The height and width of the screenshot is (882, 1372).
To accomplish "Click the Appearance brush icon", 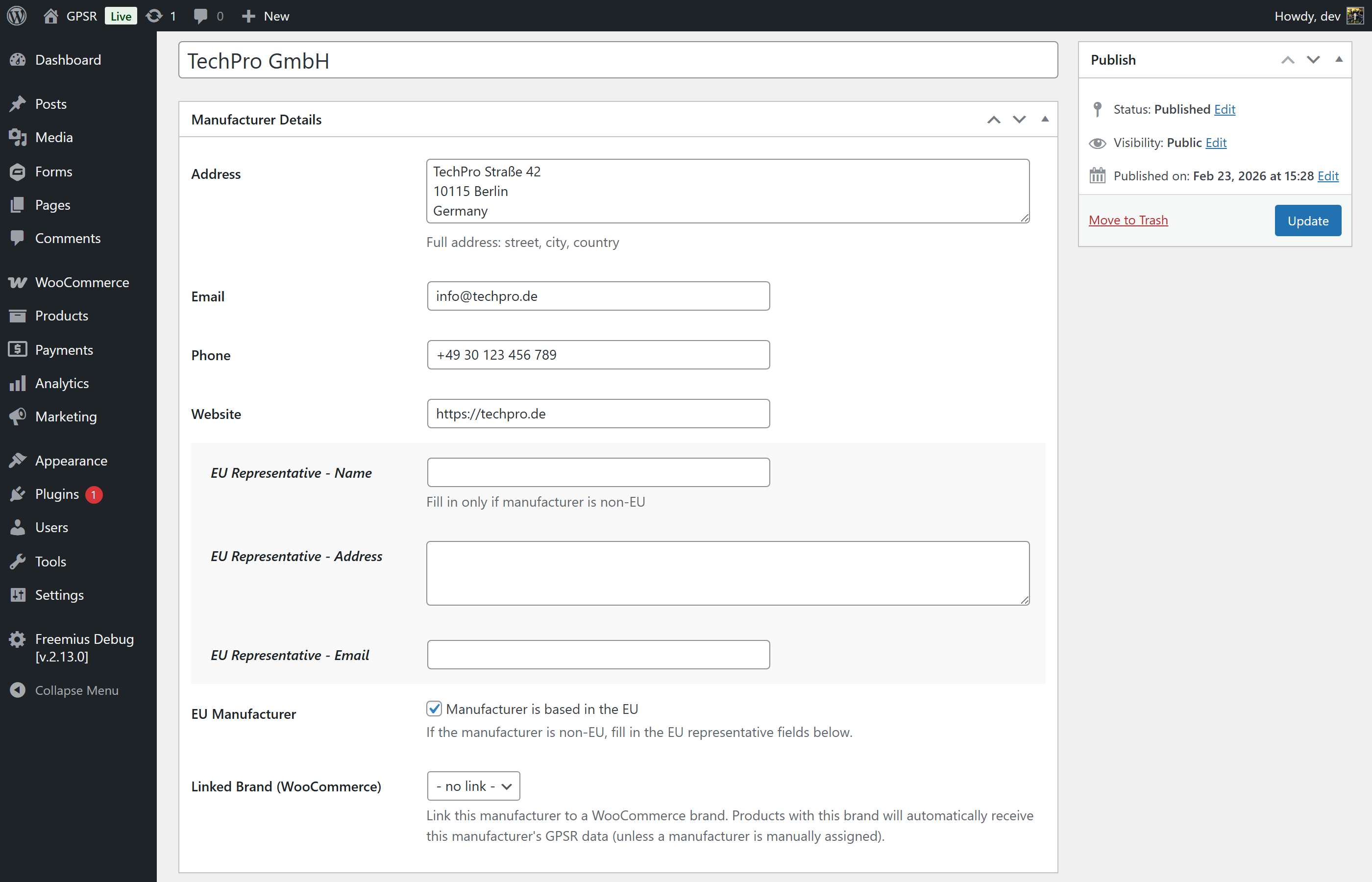I will pos(18,460).
